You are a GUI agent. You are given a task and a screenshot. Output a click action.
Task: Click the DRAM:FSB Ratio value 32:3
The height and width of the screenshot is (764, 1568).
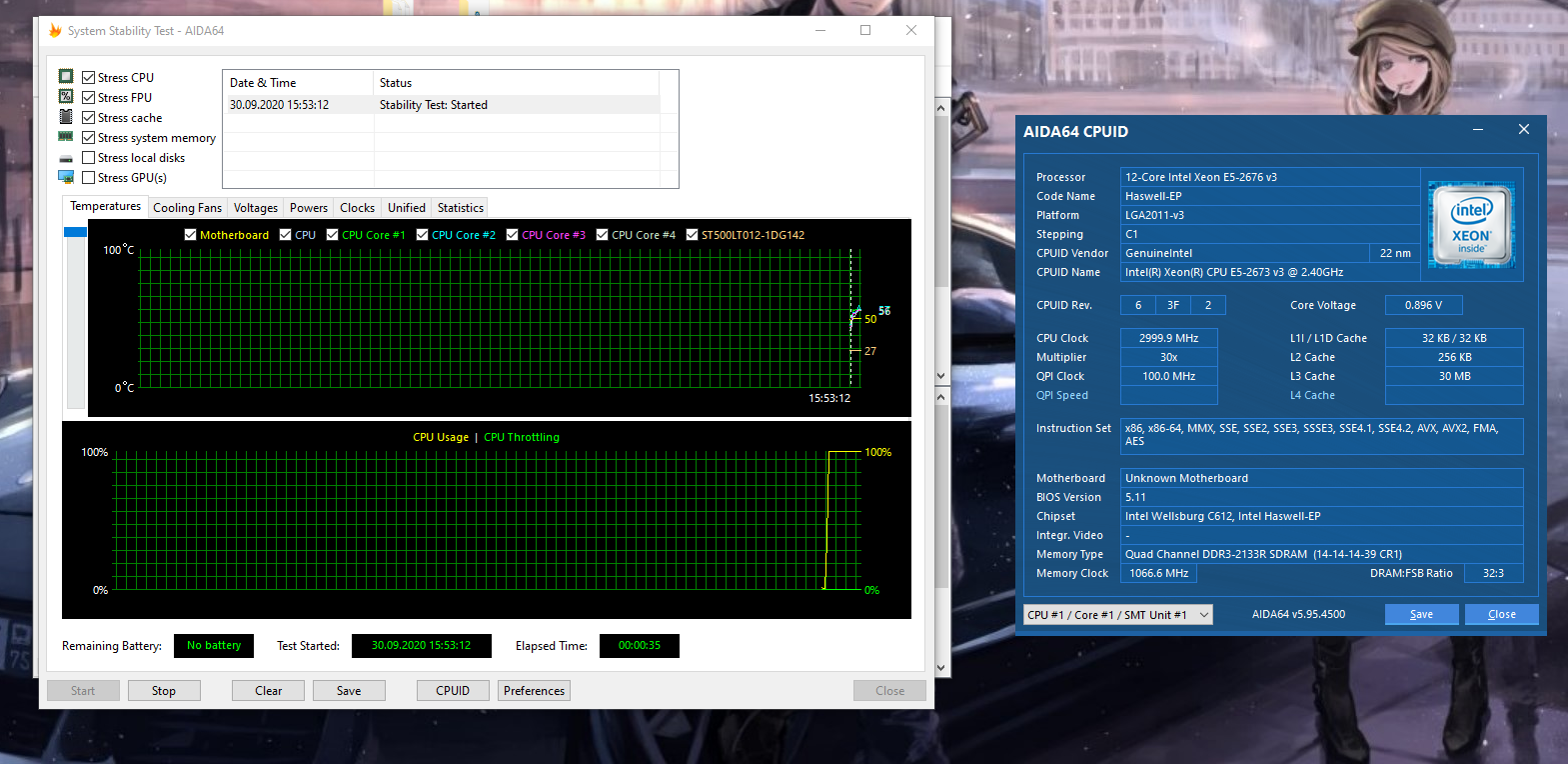1493,573
